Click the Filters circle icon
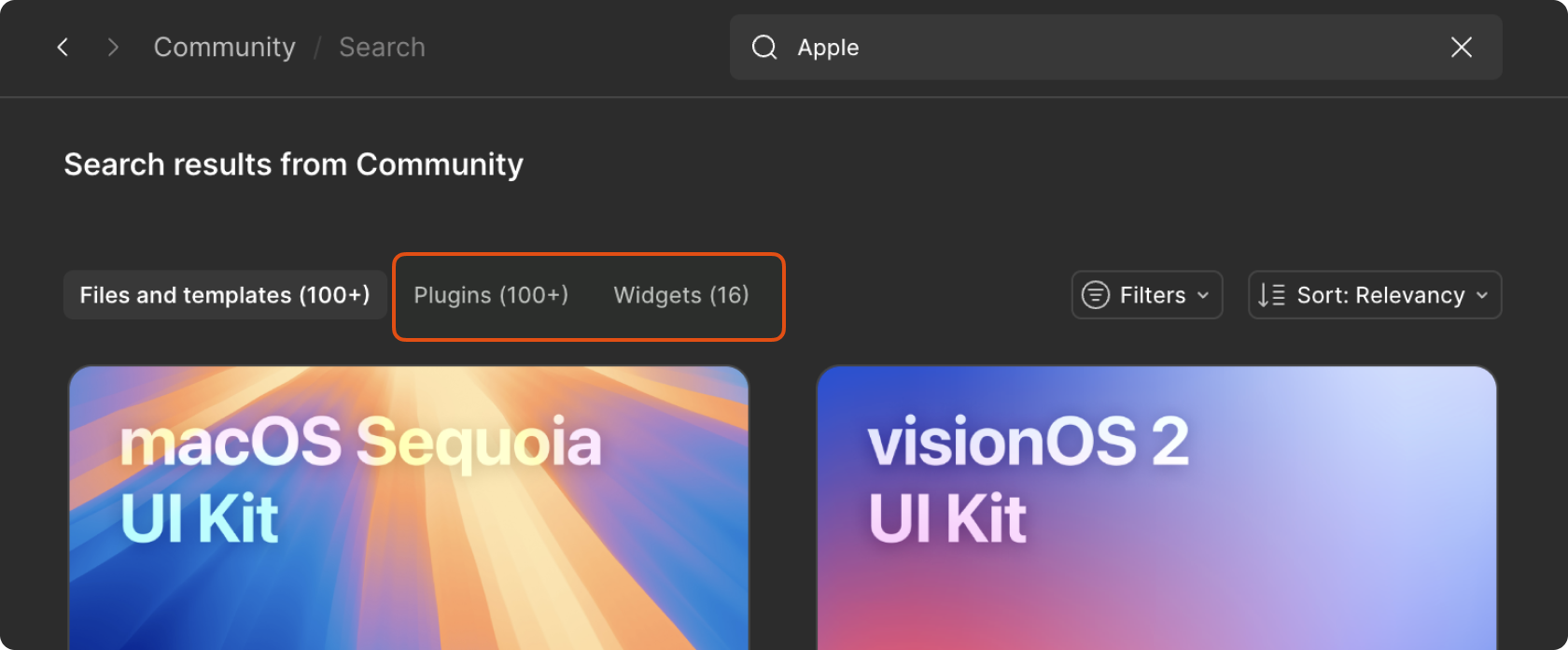Viewport: 1568px width, 650px height. click(x=1095, y=295)
